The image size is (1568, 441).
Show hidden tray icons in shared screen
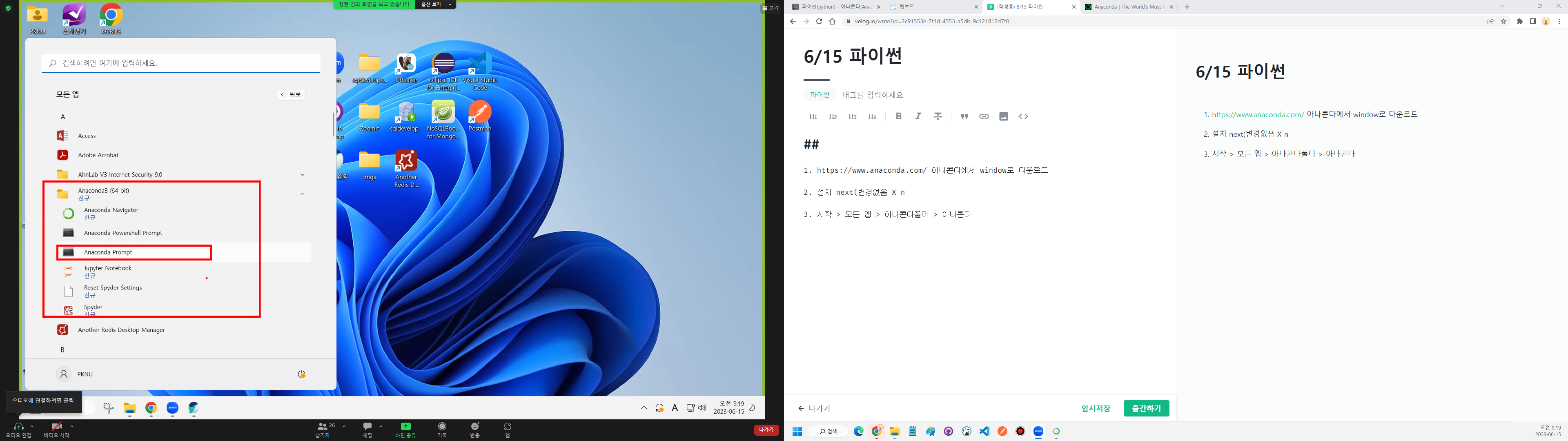(644, 408)
